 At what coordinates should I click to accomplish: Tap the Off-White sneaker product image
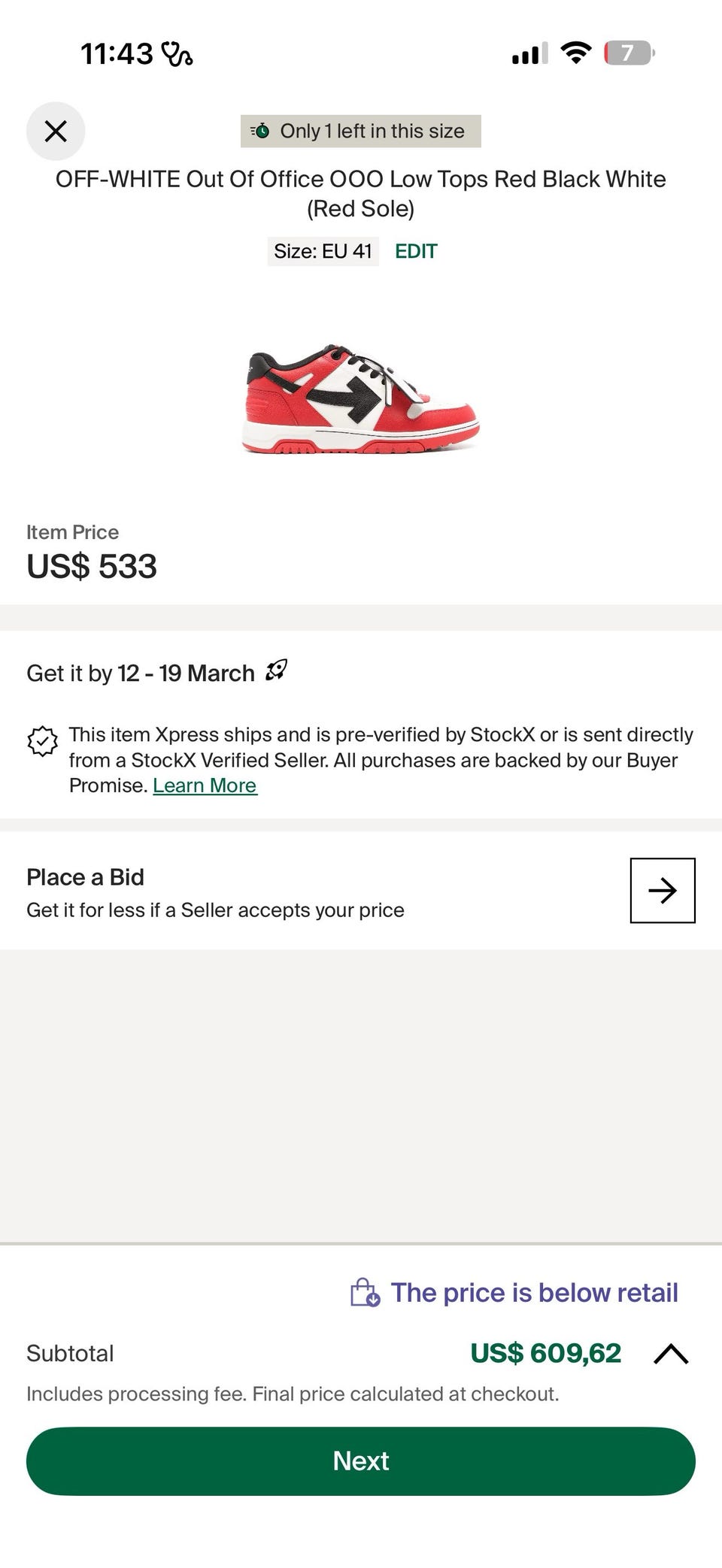coord(361,398)
